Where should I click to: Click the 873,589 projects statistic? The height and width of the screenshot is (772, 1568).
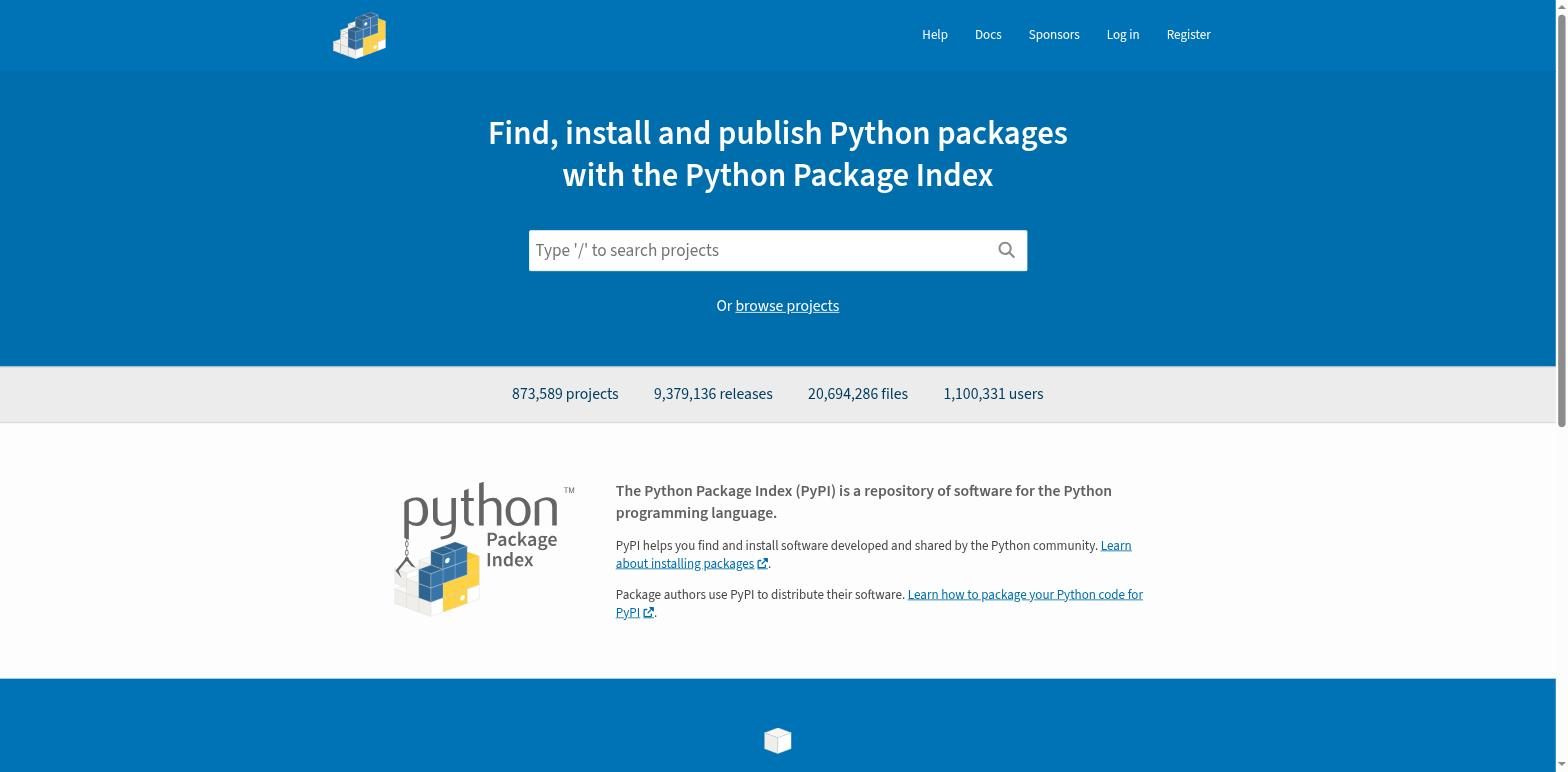[565, 394]
